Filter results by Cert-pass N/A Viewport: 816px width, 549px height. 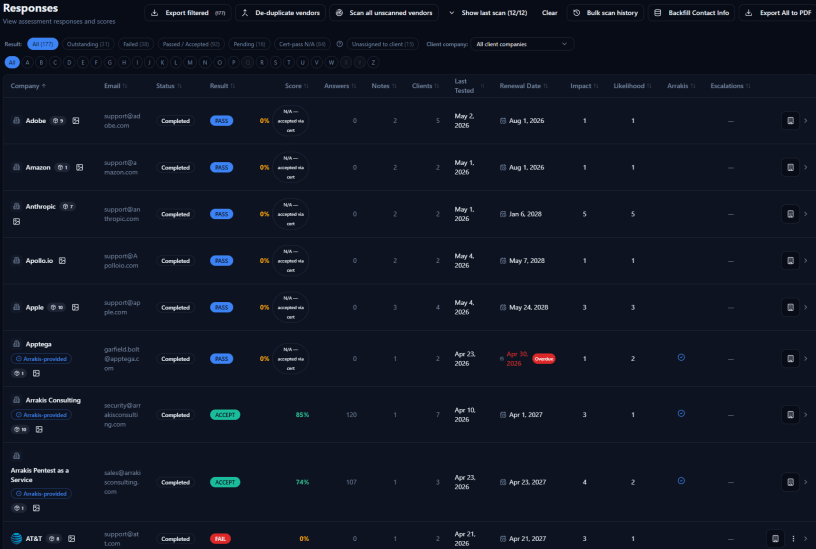(302, 44)
